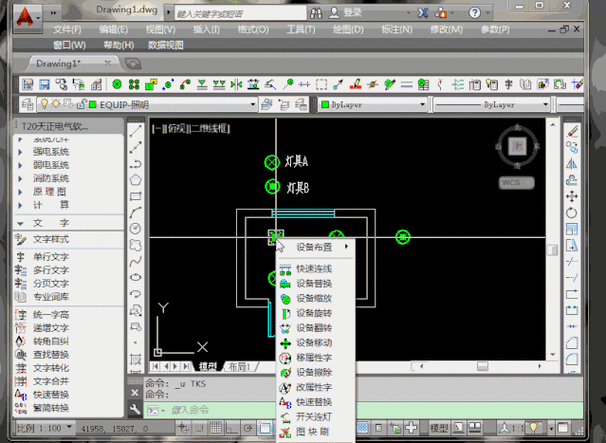Viewport: 606px width, 443px height.
Task: Select 多行文字 in the side panel
Action: pyautogui.click(x=51, y=270)
